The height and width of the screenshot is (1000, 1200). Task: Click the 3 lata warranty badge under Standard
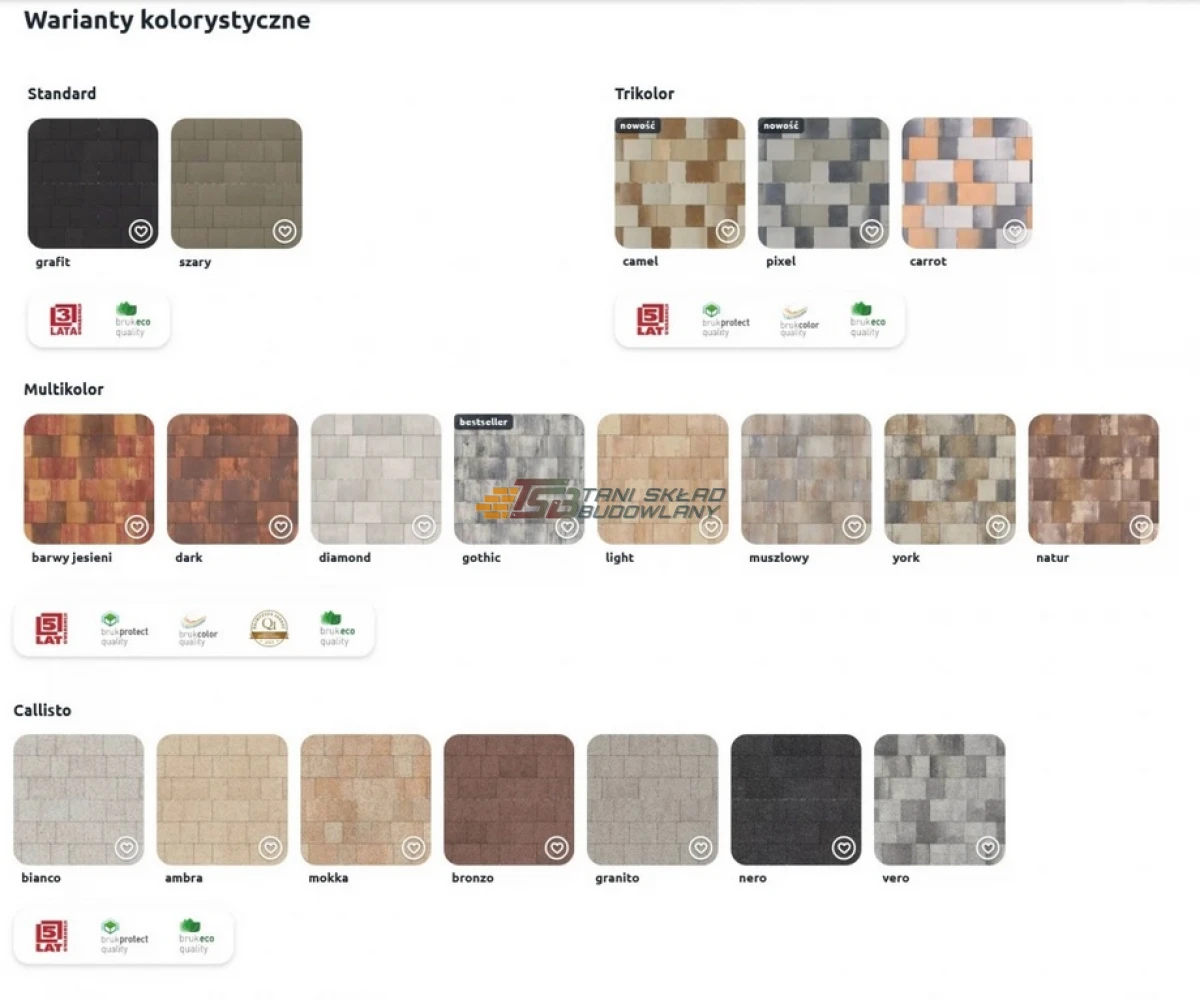click(66, 320)
